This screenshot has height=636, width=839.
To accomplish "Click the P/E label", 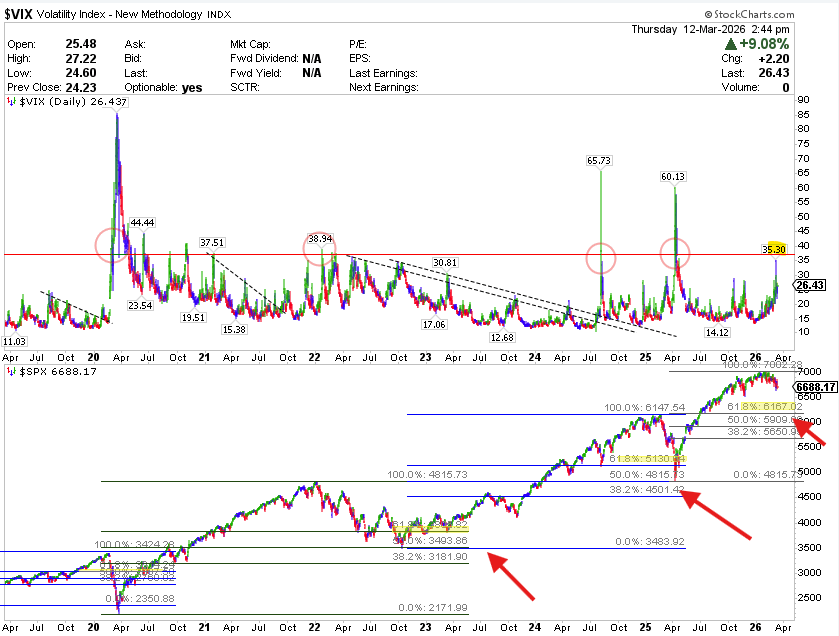I will click(x=358, y=44).
